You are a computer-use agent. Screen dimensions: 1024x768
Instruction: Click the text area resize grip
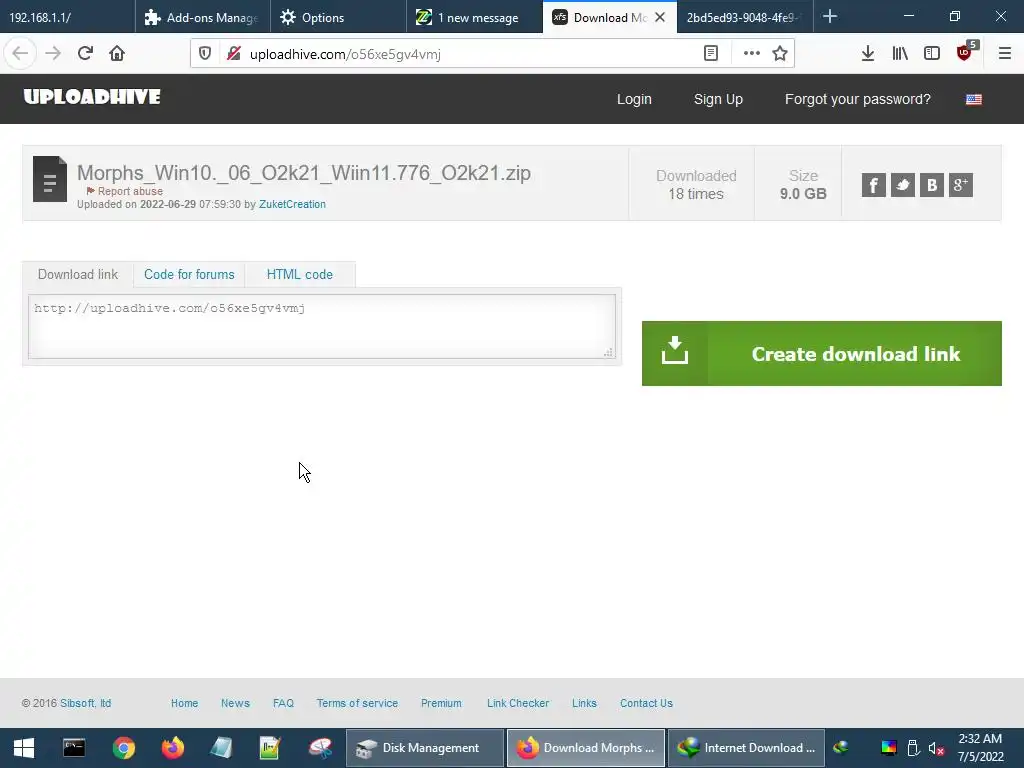608,352
